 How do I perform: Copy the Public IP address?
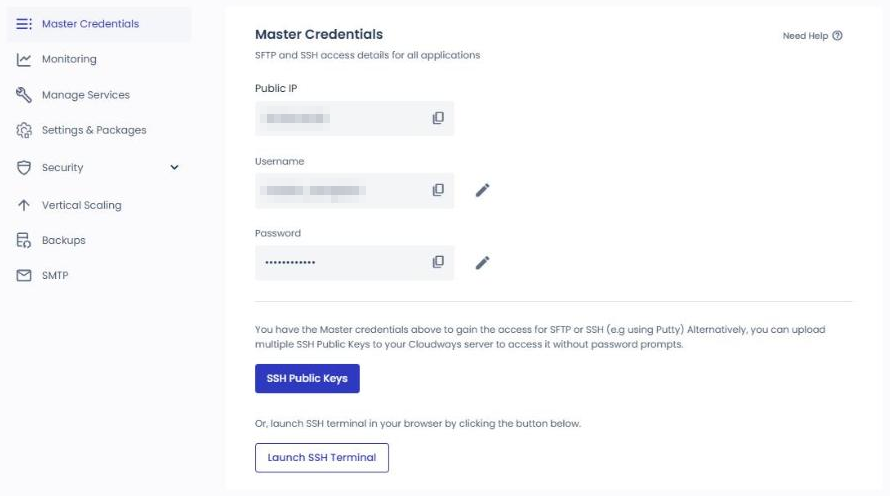pos(438,118)
